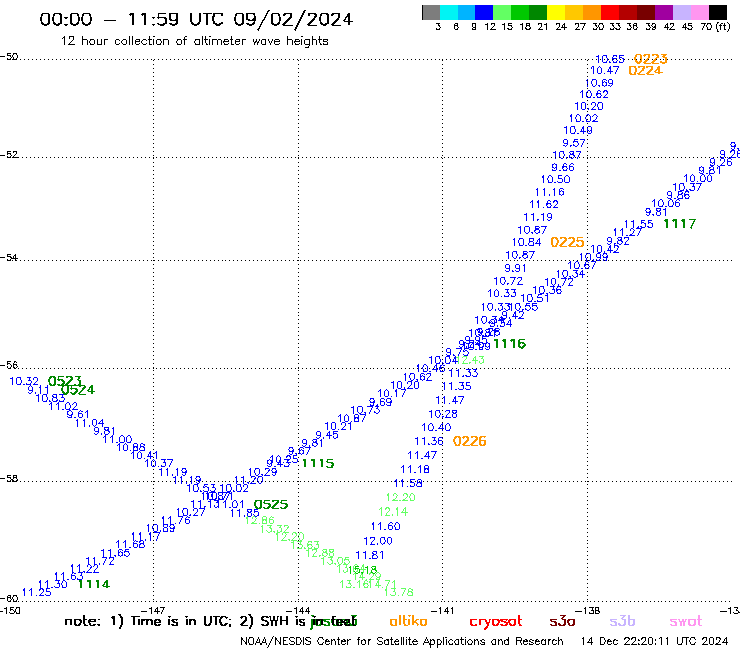Select the light green value 12.14
740x650 pixels.
[393, 512]
